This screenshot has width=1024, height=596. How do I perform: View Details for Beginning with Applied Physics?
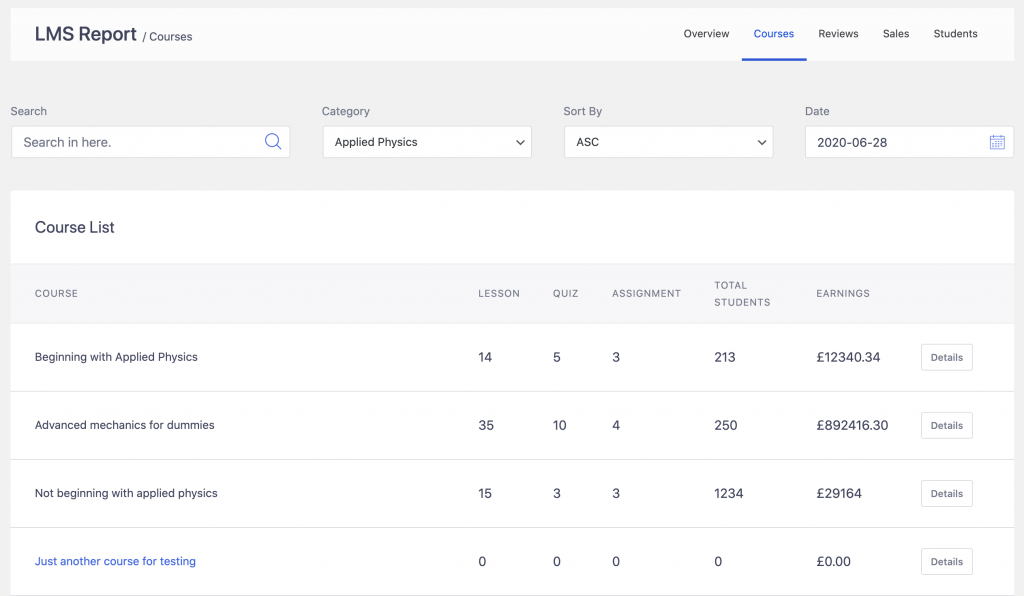tap(946, 357)
